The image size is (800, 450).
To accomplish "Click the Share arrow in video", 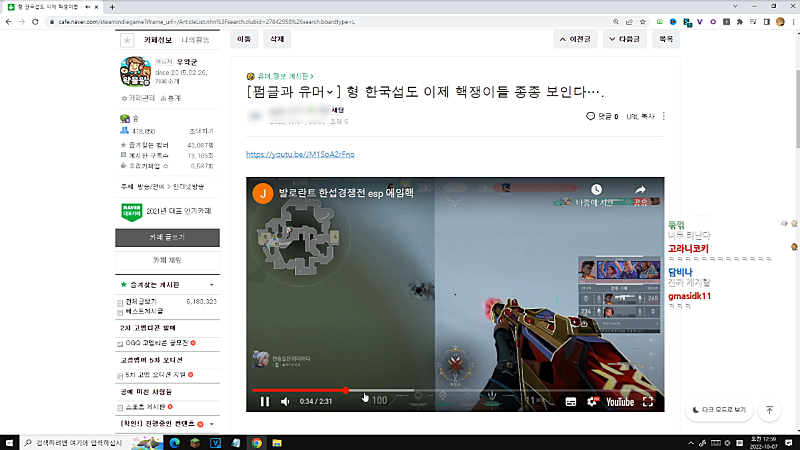I will click(x=640, y=189).
